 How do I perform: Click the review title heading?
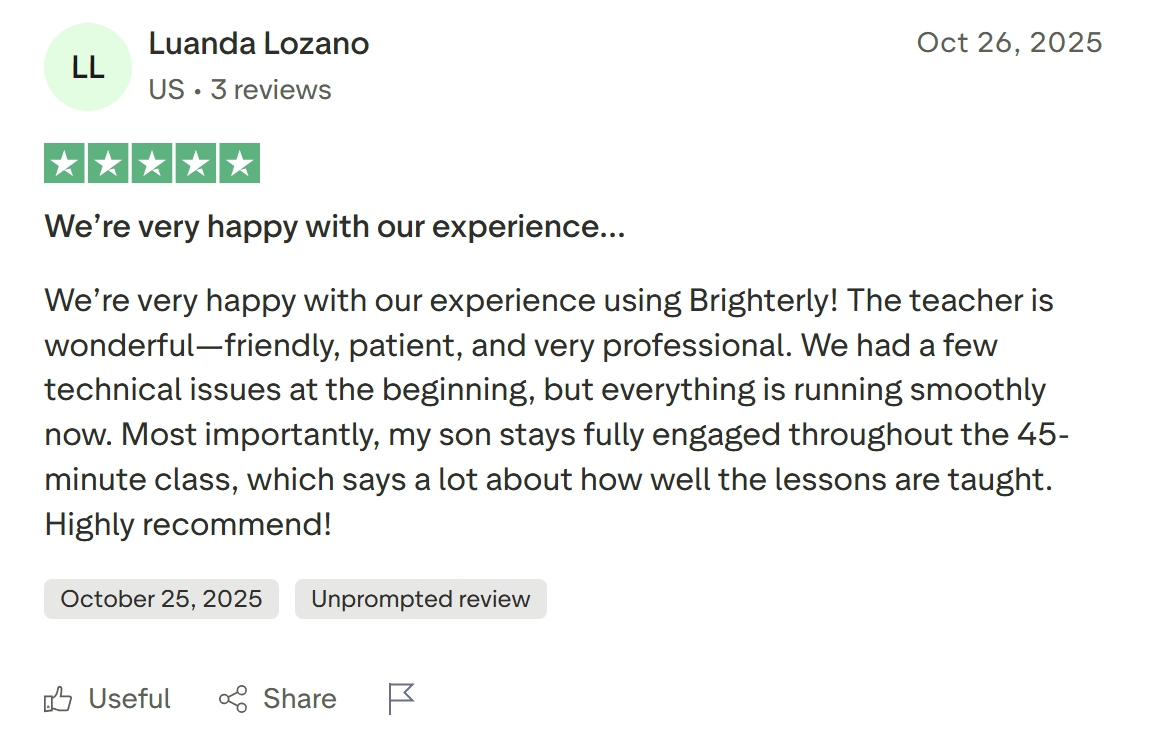334,226
